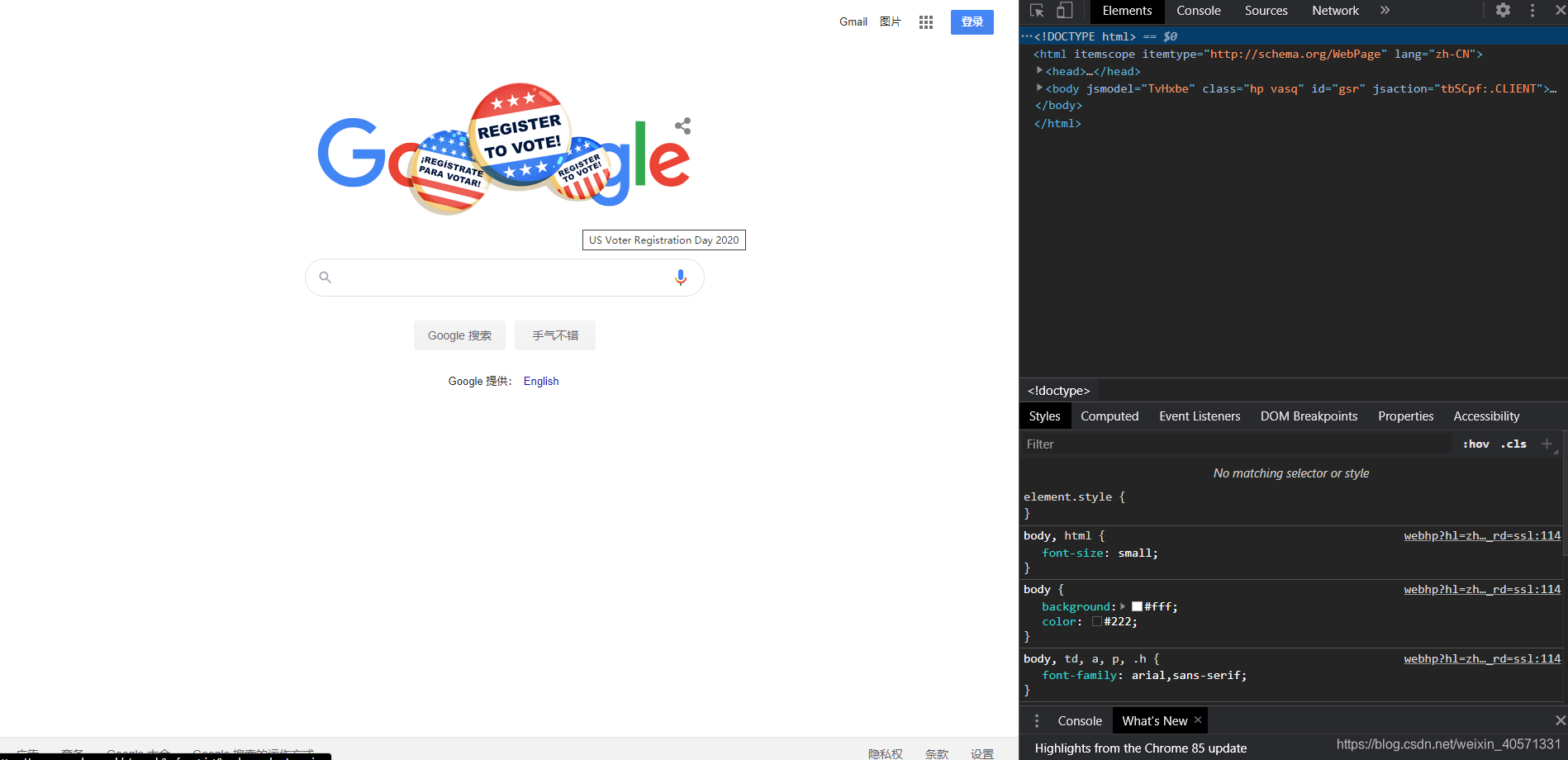Click the Register to Vote doodle
The width and height of the screenshot is (1568, 760).
click(x=504, y=149)
